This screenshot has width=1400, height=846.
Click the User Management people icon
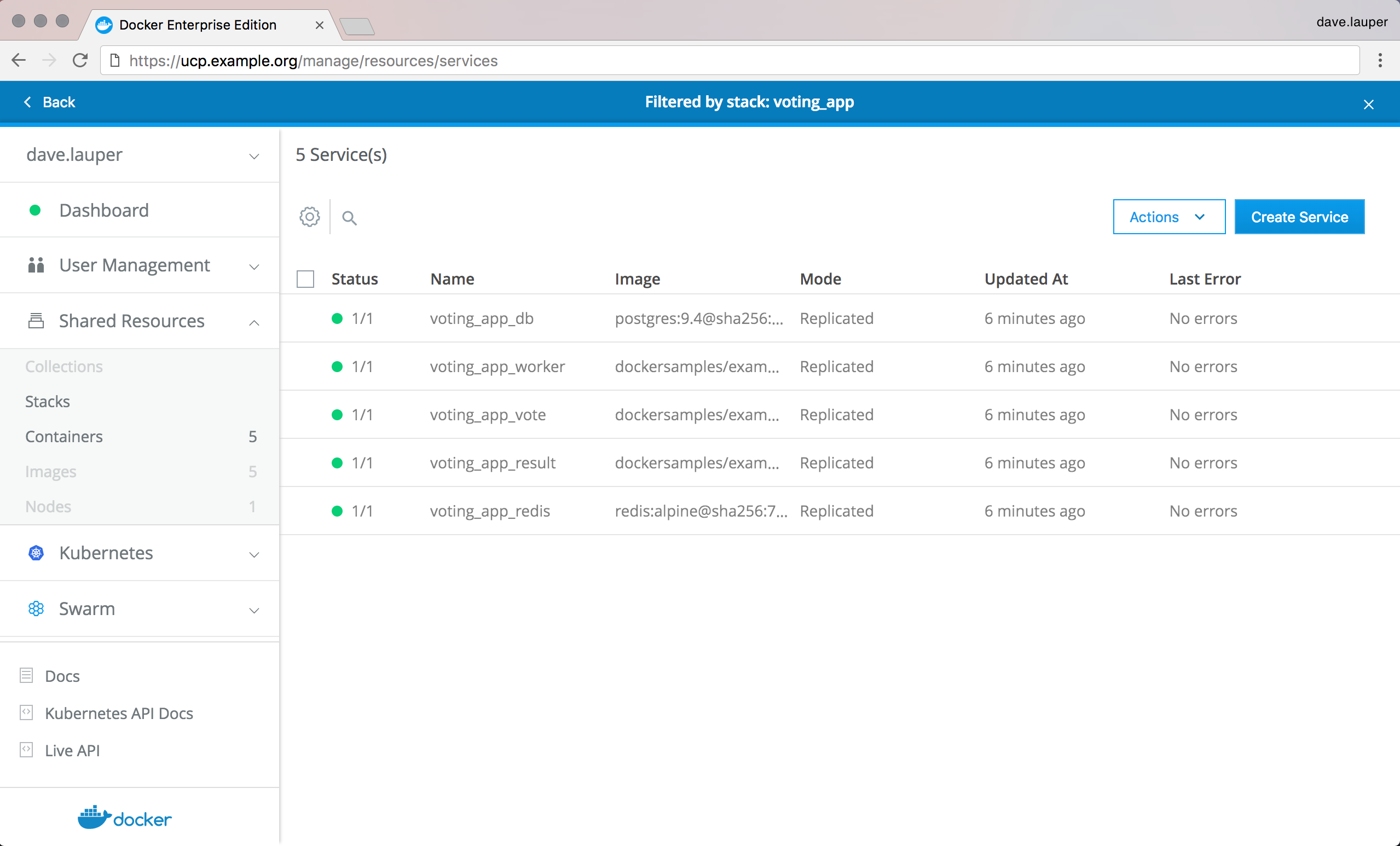[x=36, y=265]
